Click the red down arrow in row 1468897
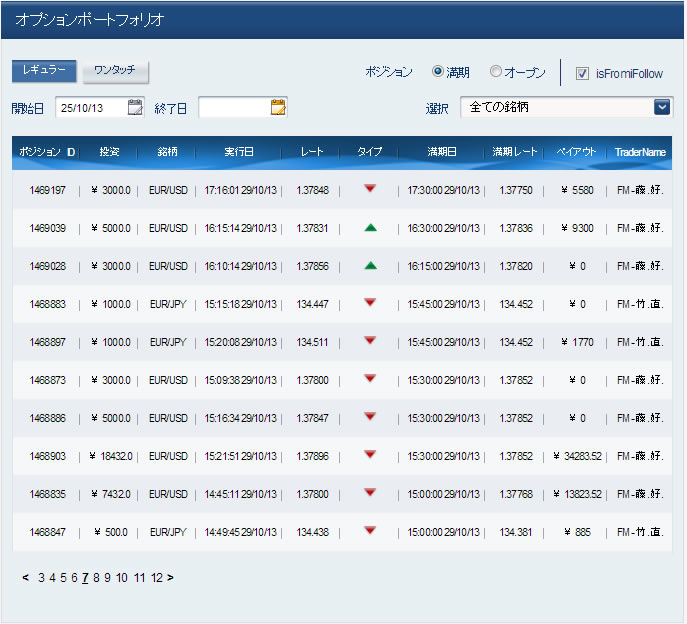This screenshot has height=624, width=687. [370, 340]
